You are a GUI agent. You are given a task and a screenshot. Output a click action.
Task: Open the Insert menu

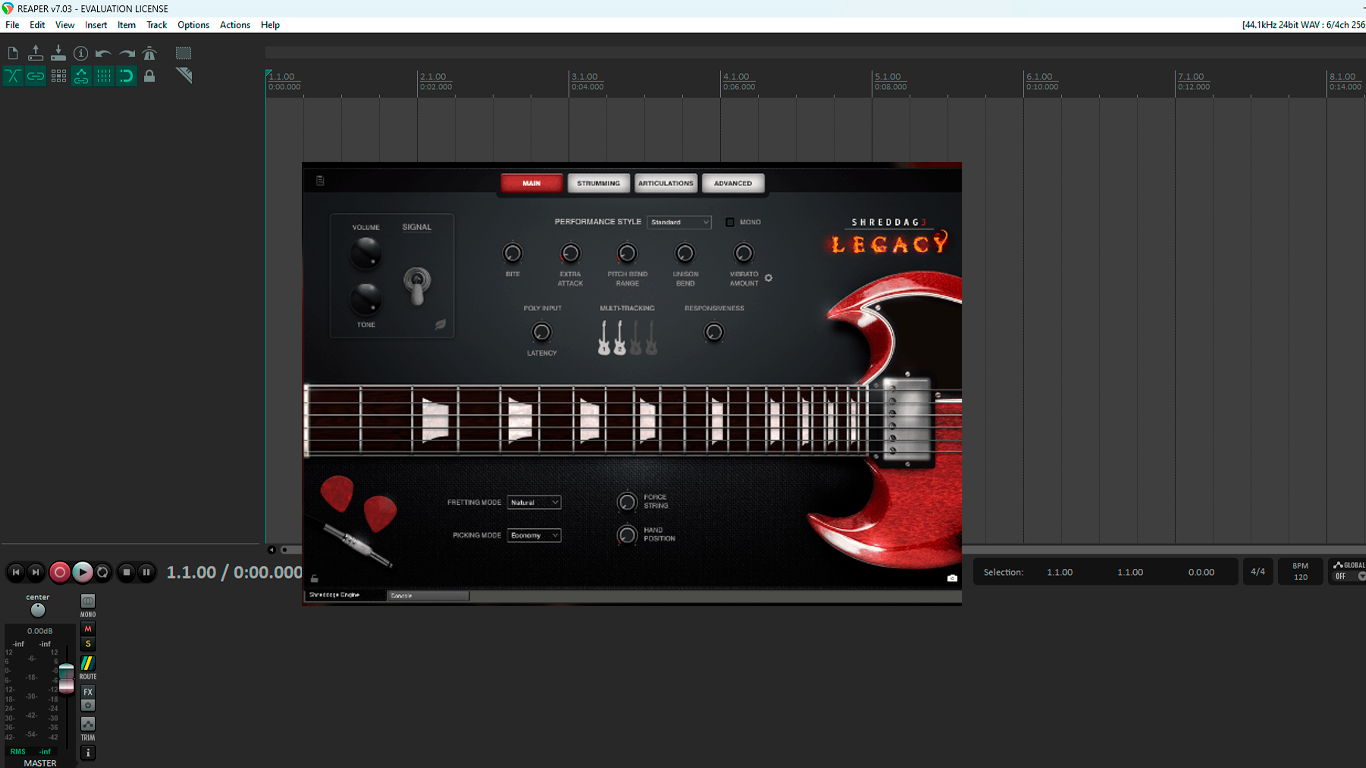click(x=96, y=25)
